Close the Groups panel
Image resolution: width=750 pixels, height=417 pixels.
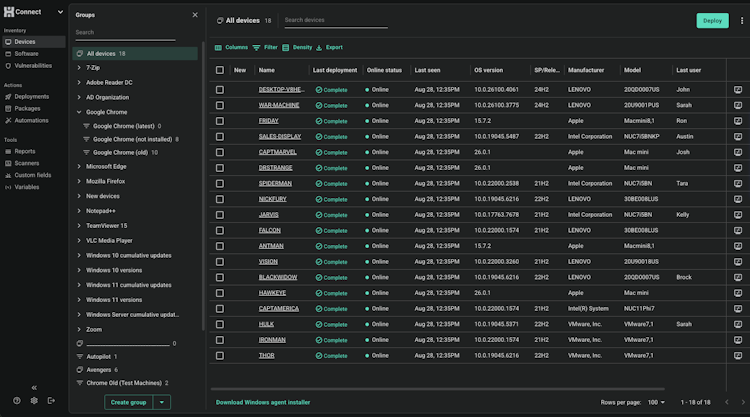tap(195, 15)
